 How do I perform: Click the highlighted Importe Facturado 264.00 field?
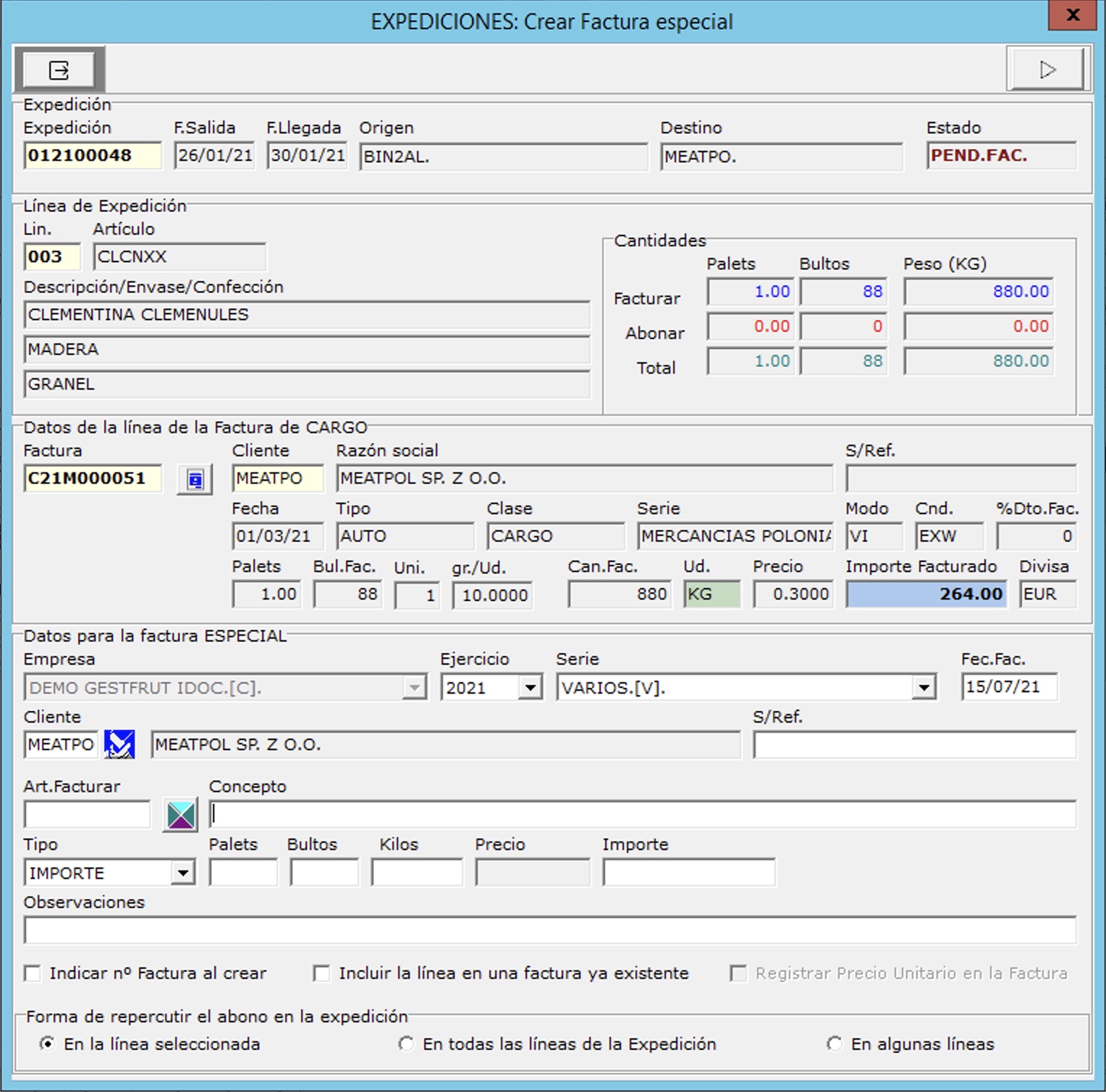pyautogui.click(x=926, y=595)
